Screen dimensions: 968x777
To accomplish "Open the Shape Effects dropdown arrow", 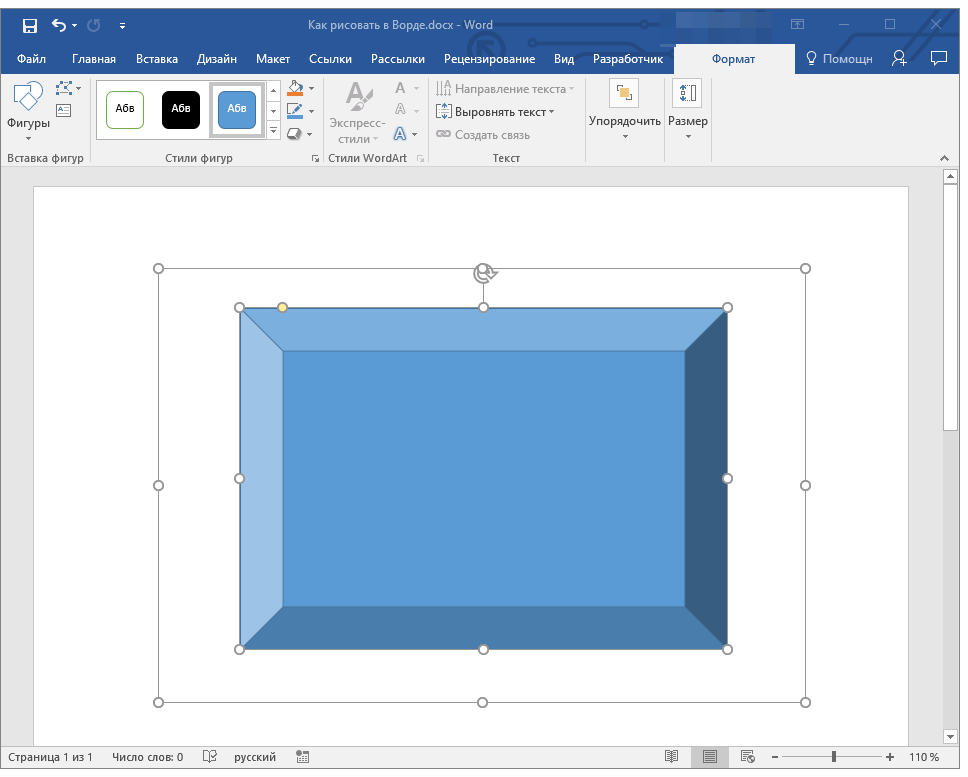I will 310,134.
